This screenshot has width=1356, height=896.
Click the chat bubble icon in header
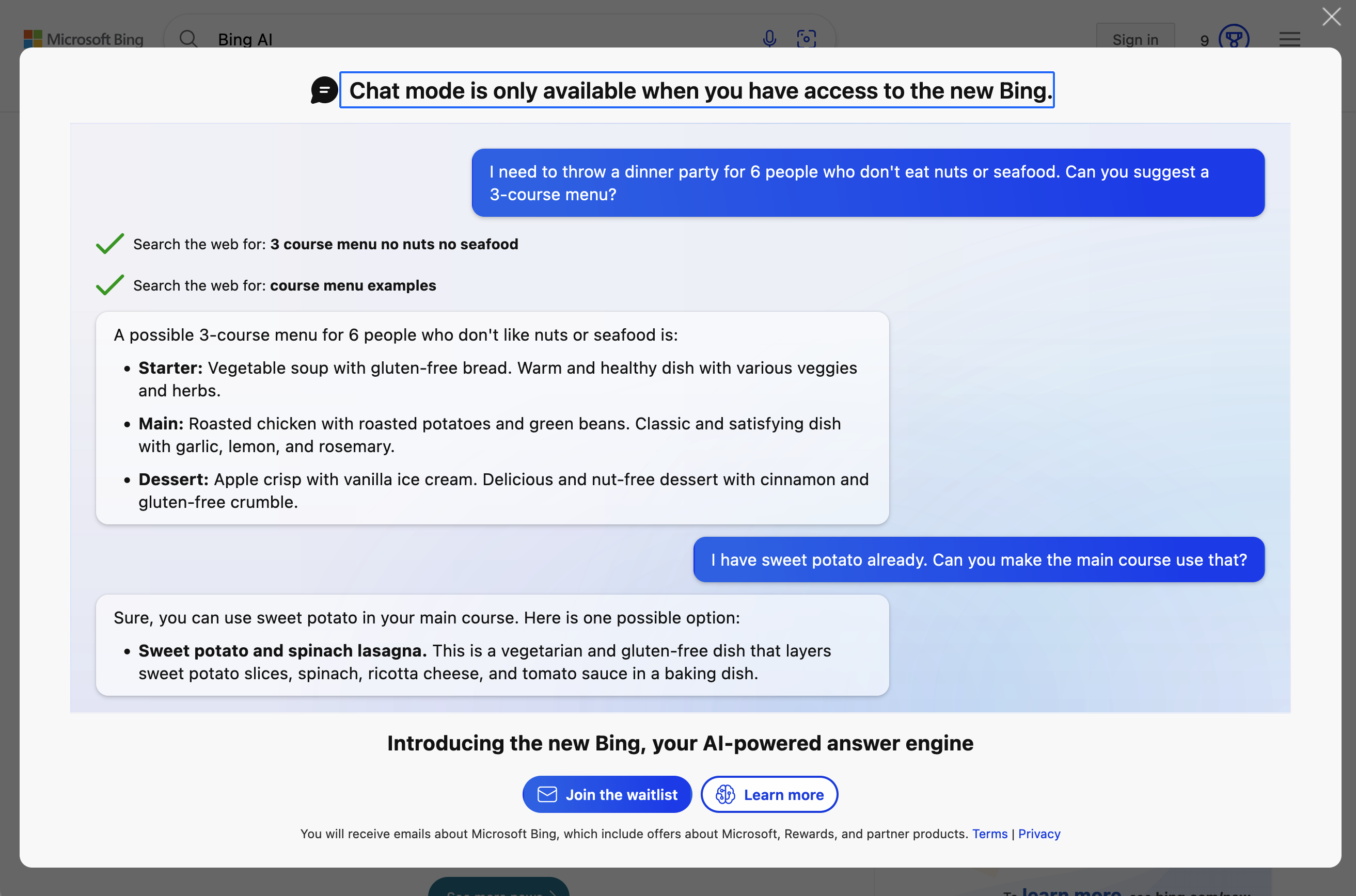324,90
